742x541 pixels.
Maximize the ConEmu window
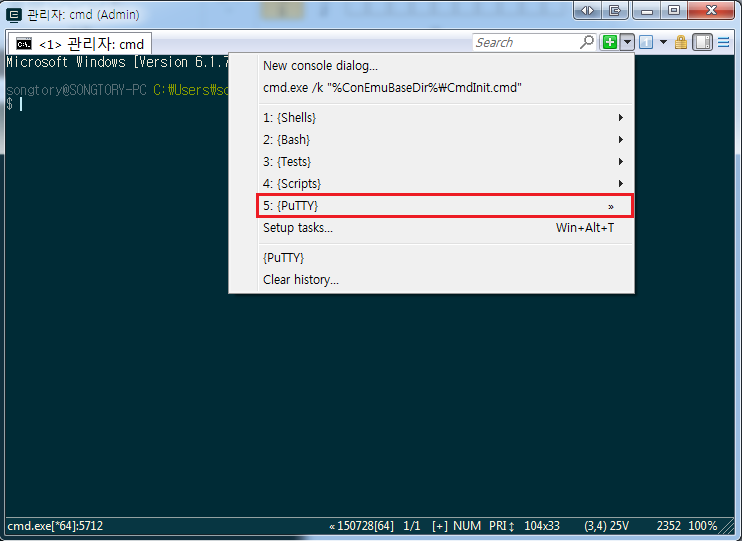pos(674,10)
